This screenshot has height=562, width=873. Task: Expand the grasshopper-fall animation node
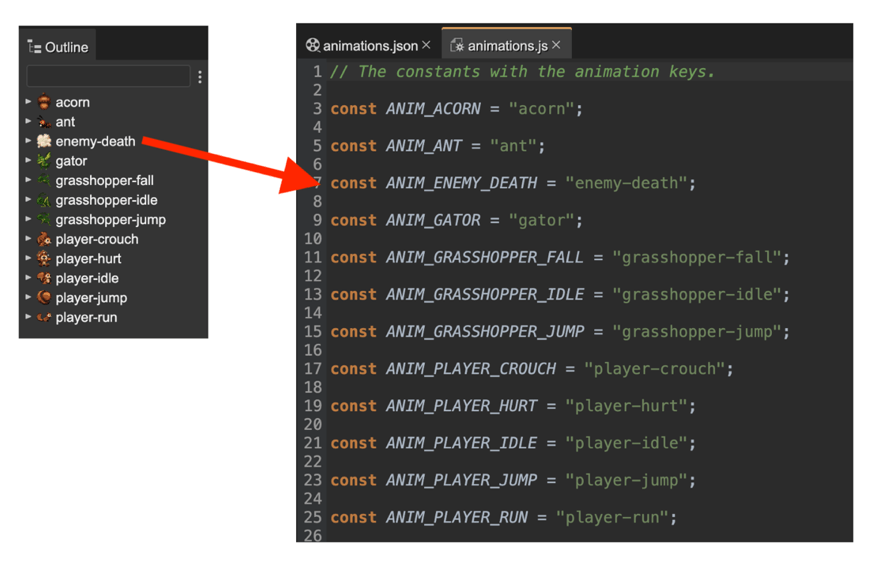pos(28,180)
